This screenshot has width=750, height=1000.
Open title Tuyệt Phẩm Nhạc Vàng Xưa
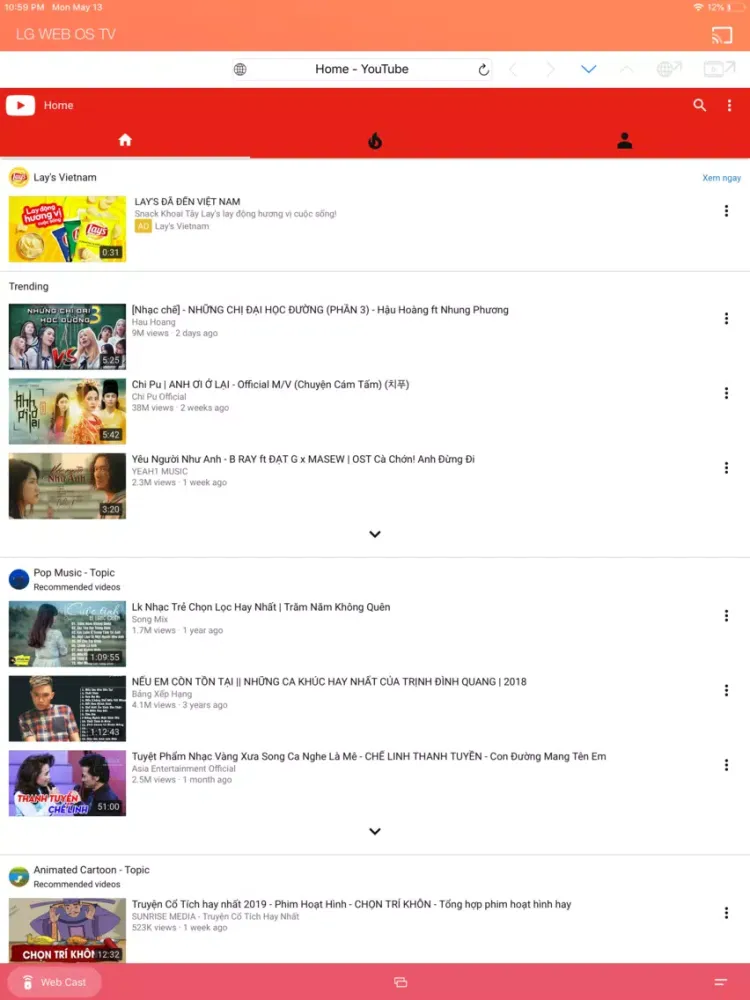click(369, 756)
